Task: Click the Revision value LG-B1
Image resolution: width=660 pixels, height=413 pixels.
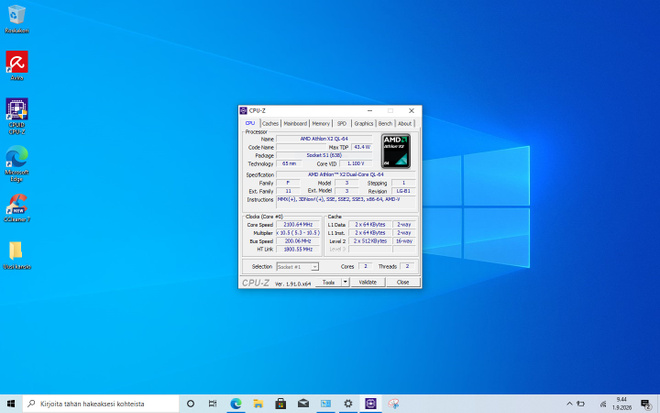Action: pos(403,191)
